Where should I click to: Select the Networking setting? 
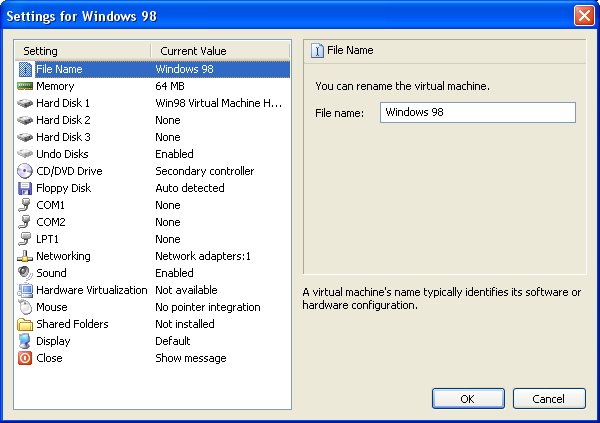coord(152,256)
